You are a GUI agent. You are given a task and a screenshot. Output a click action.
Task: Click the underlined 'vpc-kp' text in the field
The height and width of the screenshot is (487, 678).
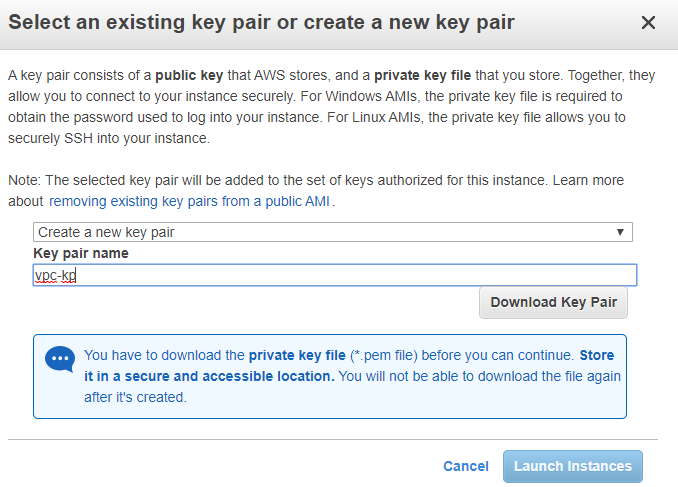tap(56, 276)
